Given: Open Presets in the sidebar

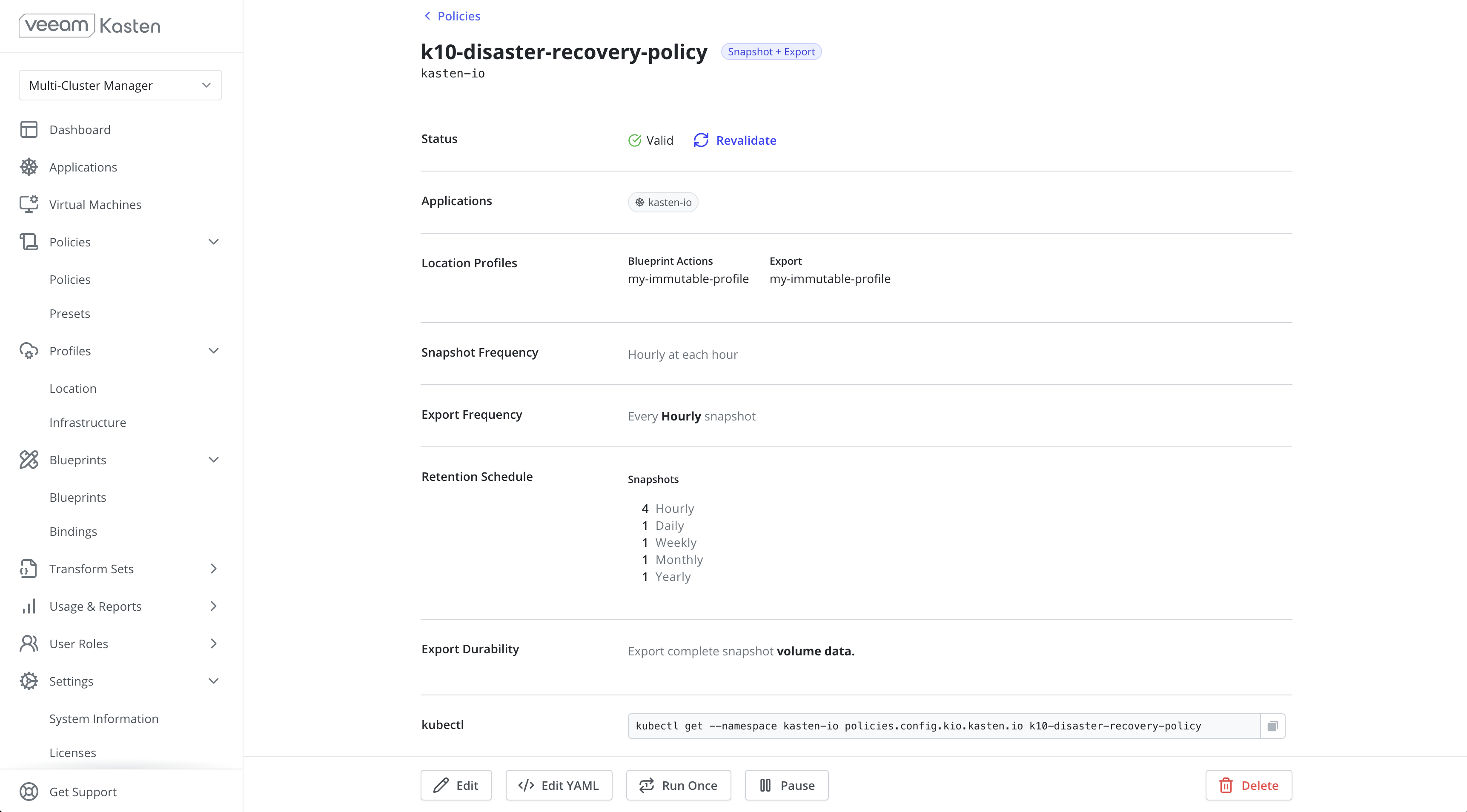Looking at the screenshot, I should (x=69, y=314).
